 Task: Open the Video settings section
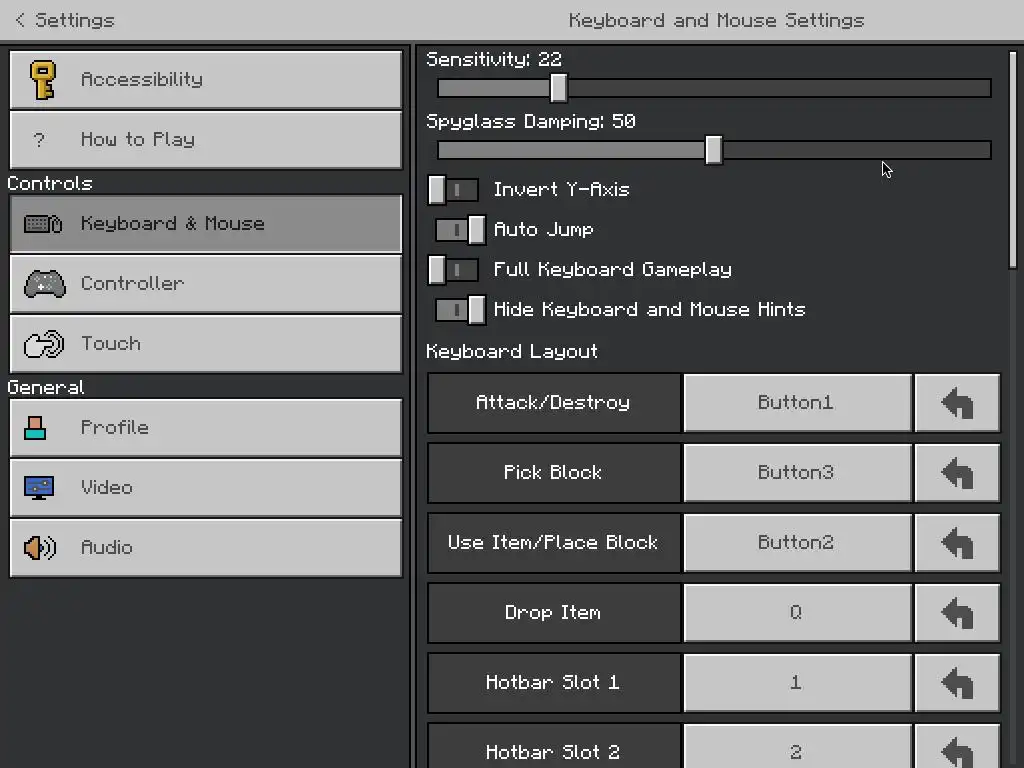click(206, 488)
